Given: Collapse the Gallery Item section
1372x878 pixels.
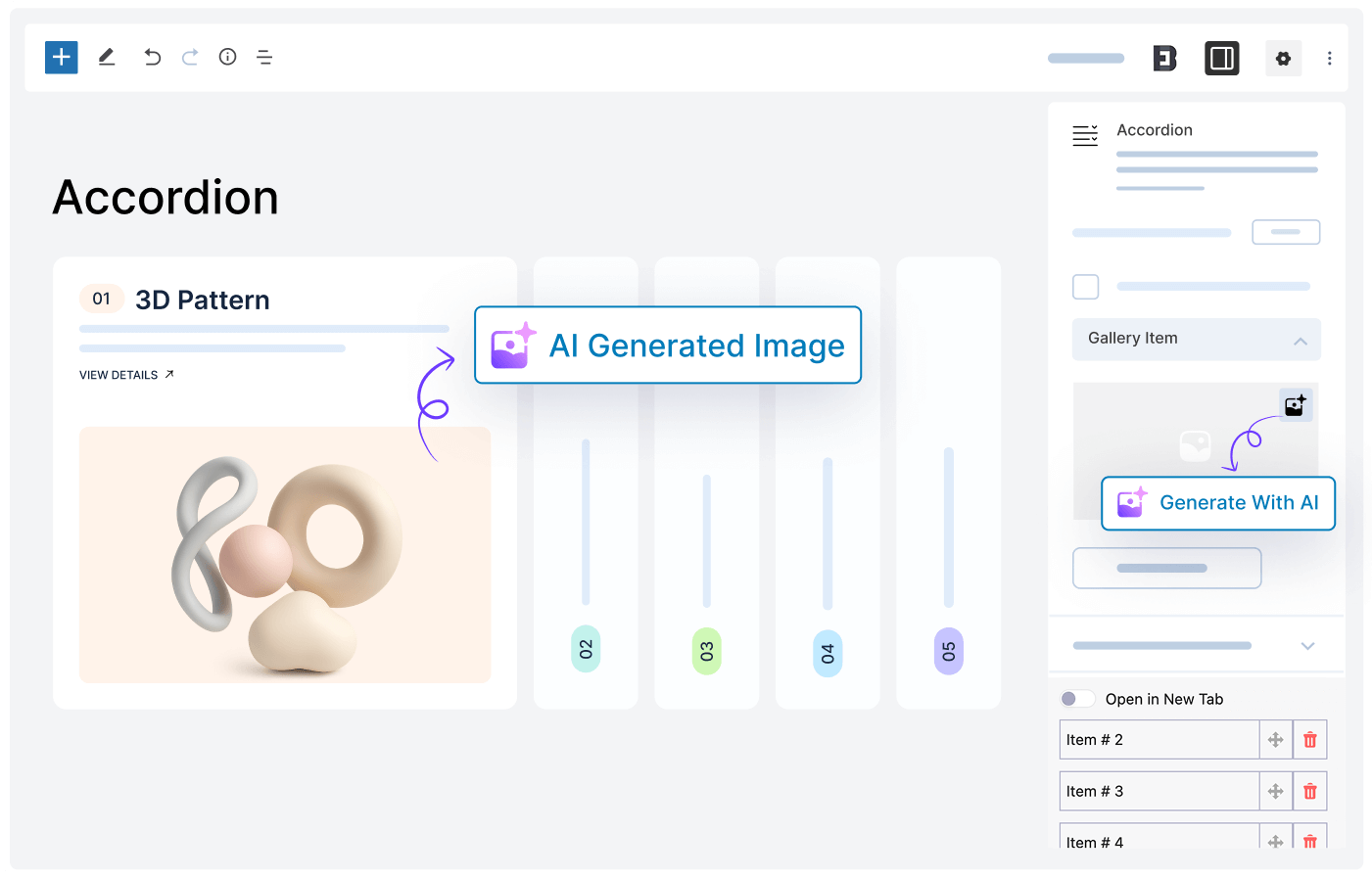Looking at the screenshot, I should [1301, 340].
